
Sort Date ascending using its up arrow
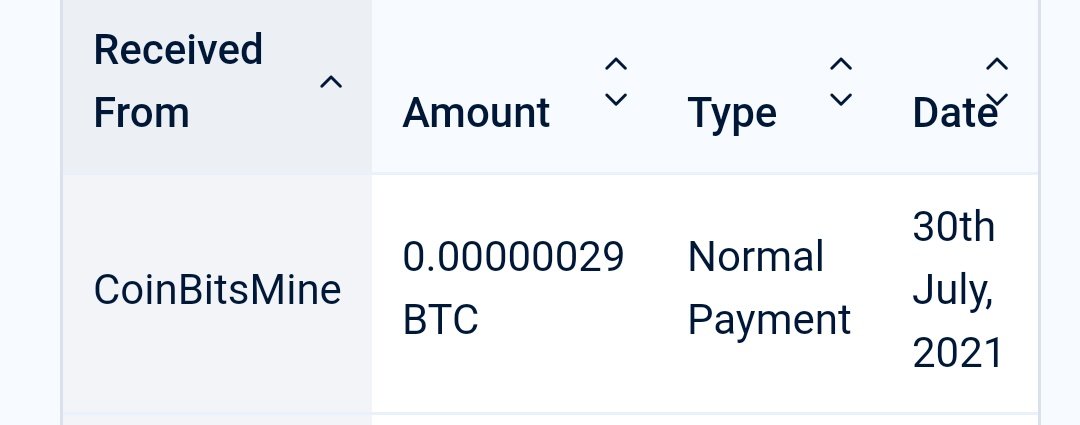point(997,66)
